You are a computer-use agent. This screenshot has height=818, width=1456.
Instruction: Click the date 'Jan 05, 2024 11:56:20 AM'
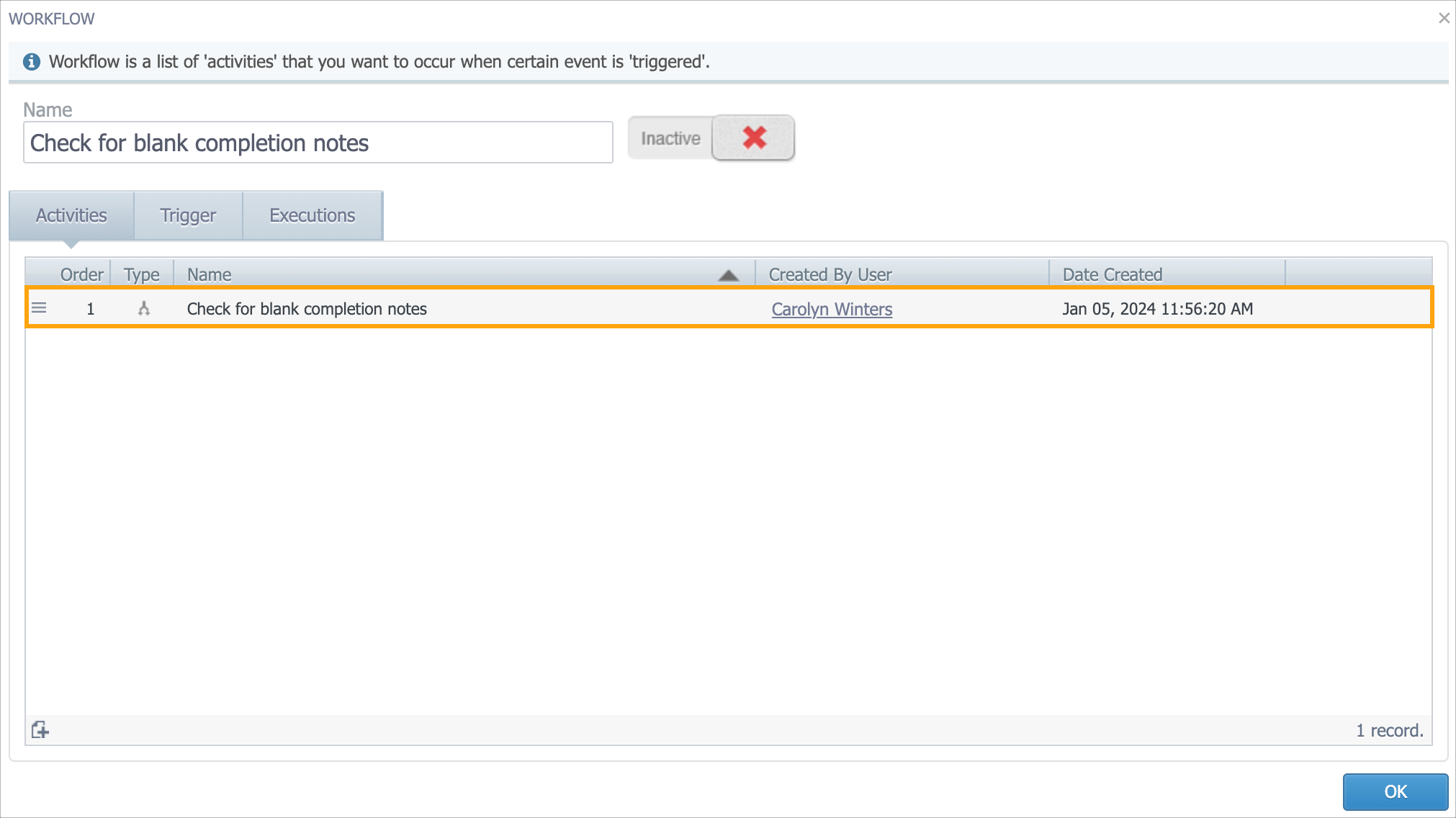[x=1158, y=309]
